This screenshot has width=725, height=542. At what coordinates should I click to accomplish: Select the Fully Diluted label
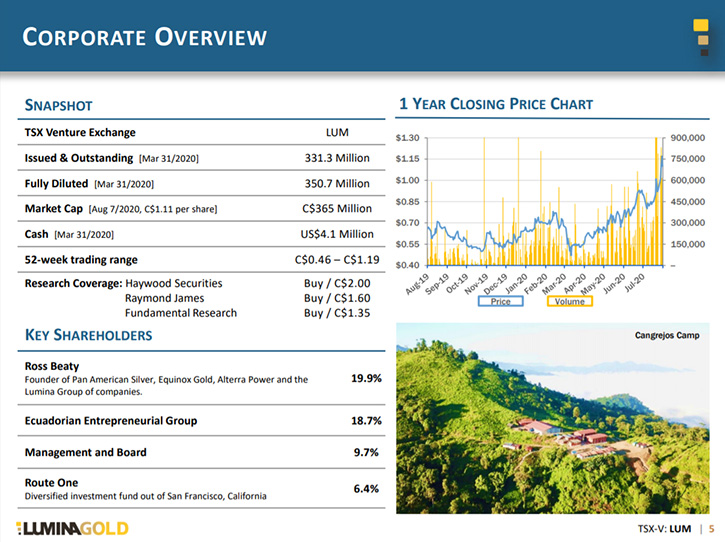[56, 184]
